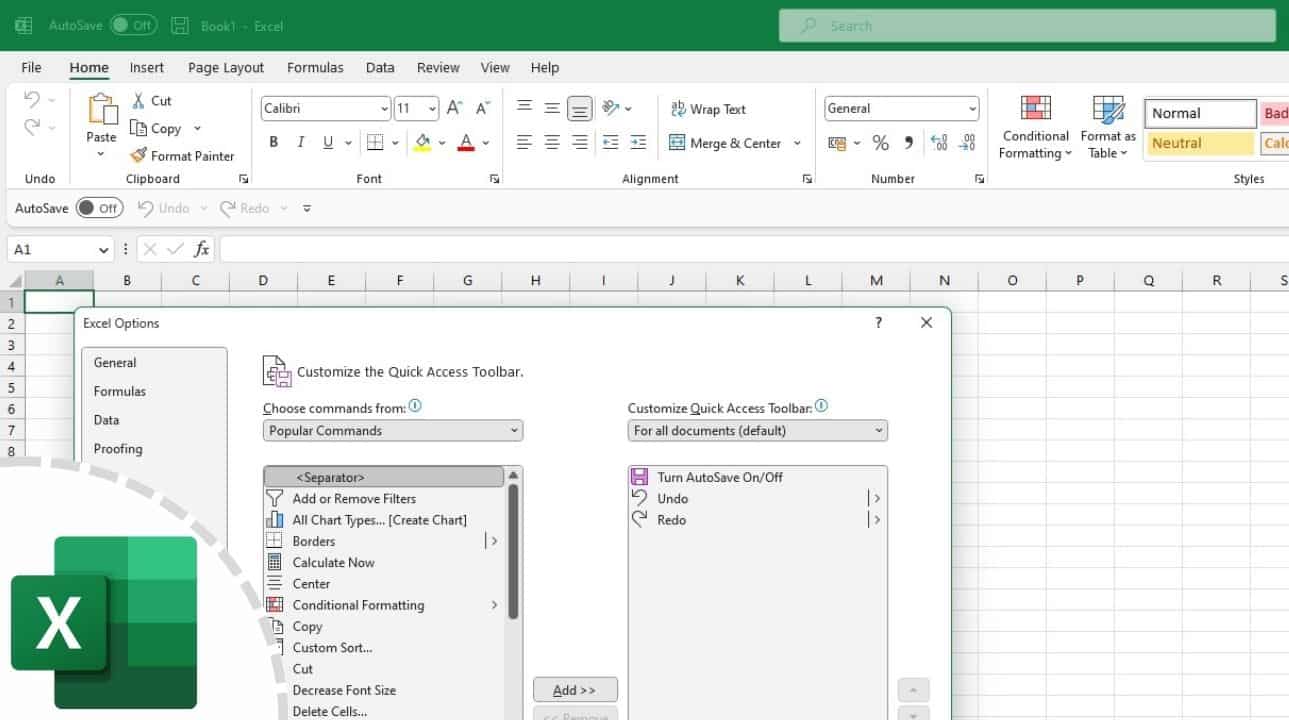Click the Borders icon in Font group

(375, 143)
